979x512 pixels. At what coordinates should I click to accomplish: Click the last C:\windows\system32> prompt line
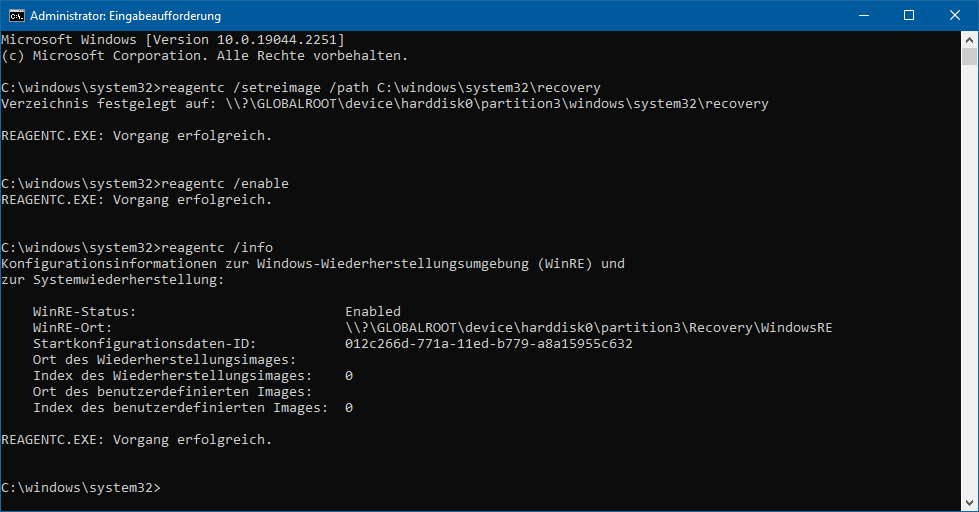(x=81, y=488)
